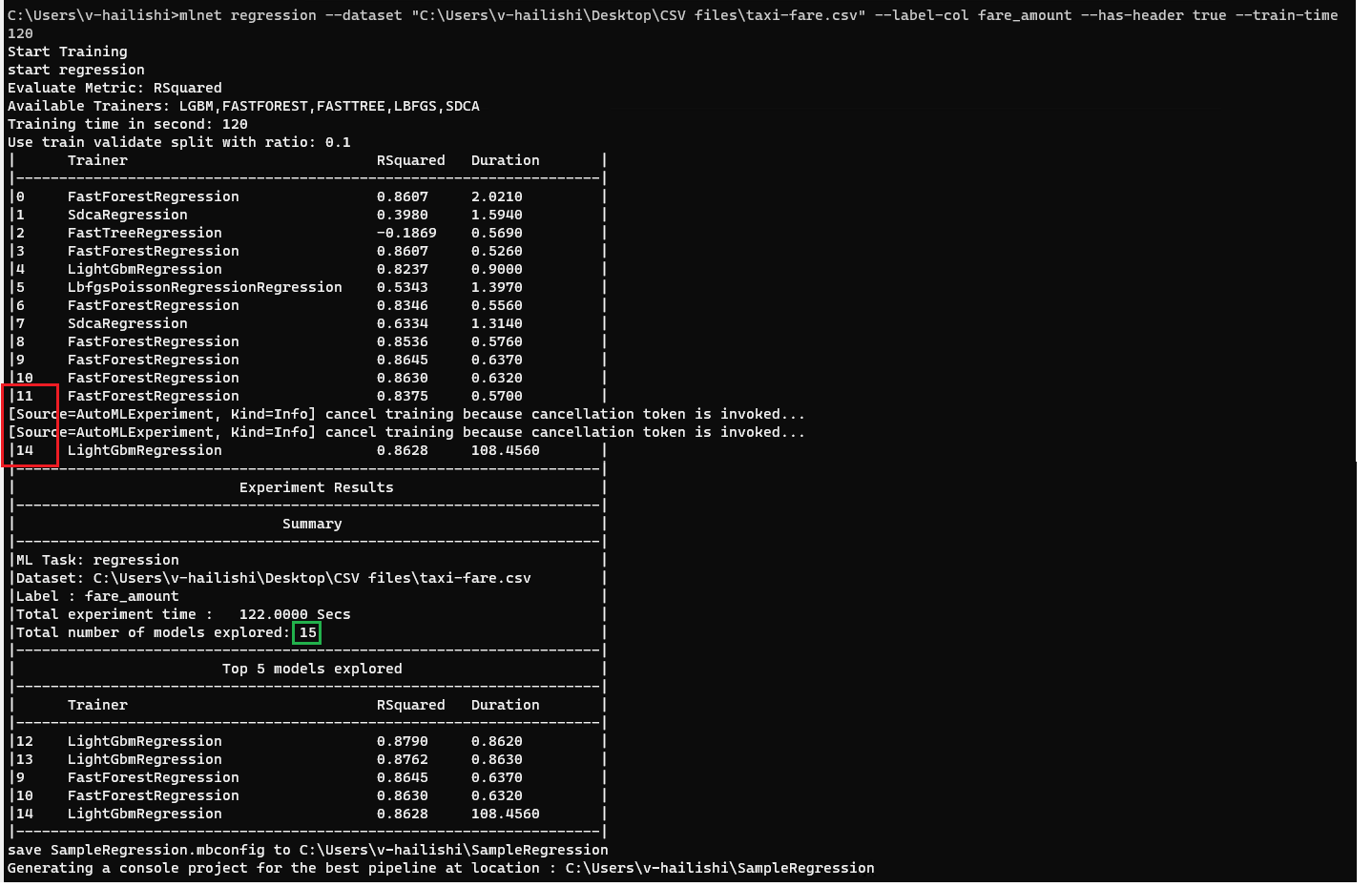Select the Top 5 models explored header
Viewport: 1372px width, 887px height.
[x=312, y=668]
